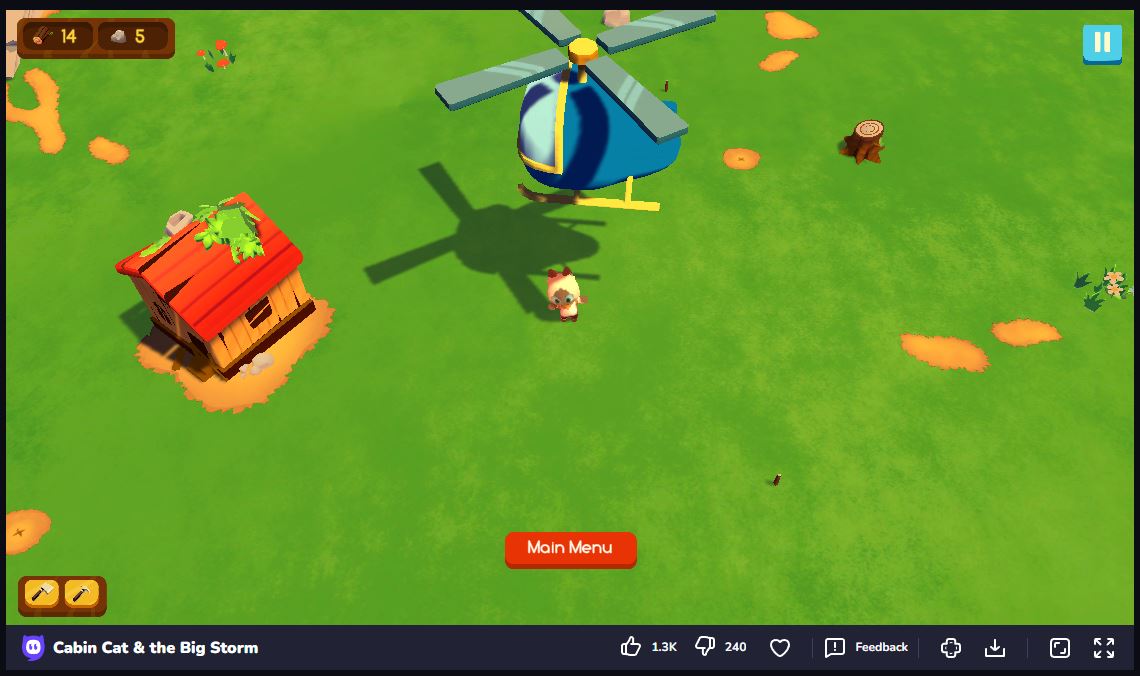Image resolution: width=1140 pixels, height=676 pixels.
Task: Click the Main Menu button
Action: [571, 550]
